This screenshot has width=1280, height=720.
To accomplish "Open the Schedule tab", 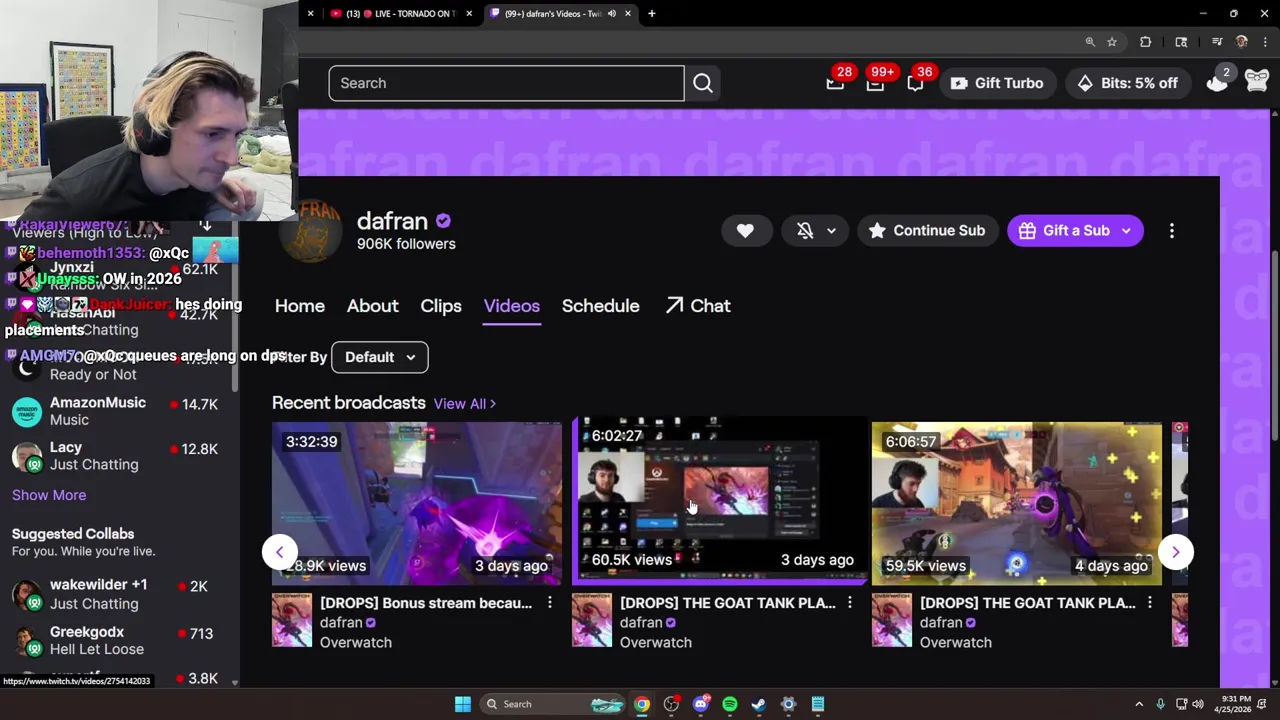I will 600,306.
